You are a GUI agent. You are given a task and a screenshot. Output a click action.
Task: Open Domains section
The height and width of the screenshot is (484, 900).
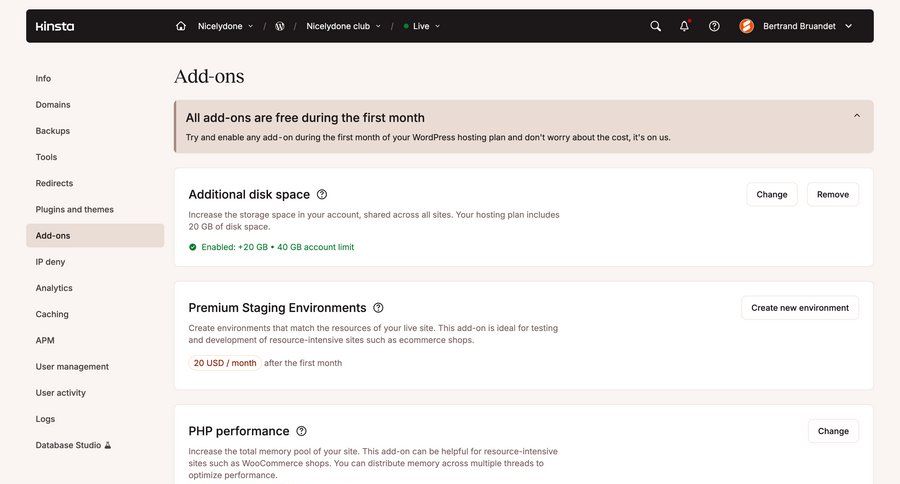point(95,104)
